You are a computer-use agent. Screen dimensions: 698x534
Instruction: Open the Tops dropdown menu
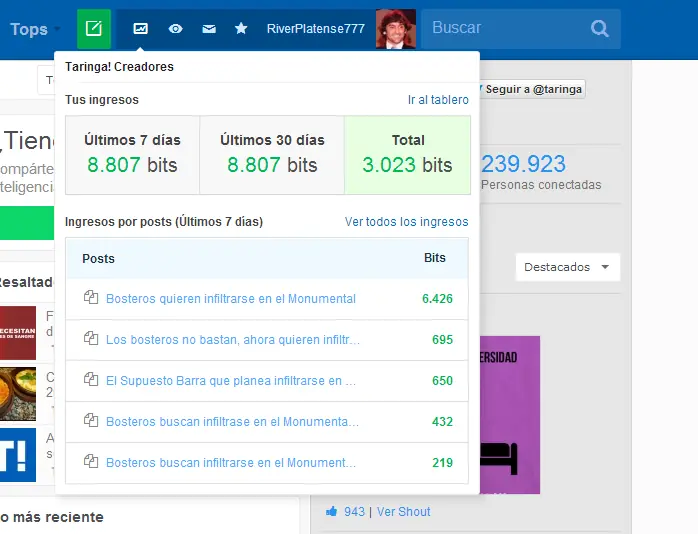click(35, 29)
